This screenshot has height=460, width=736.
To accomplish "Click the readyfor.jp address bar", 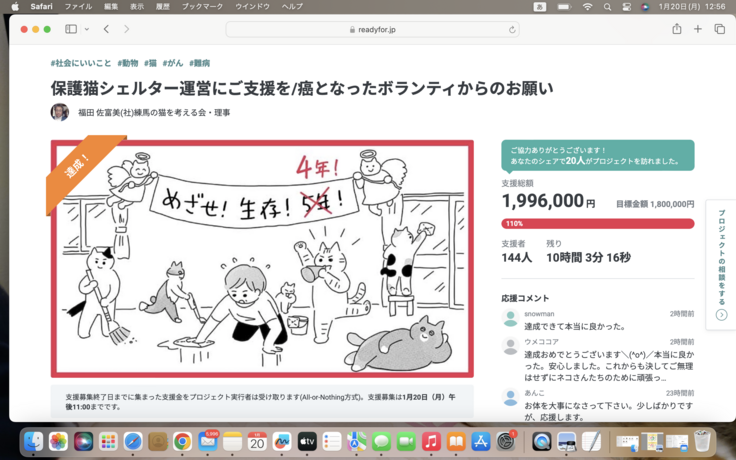I will pyautogui.click(x=372, y=30).
